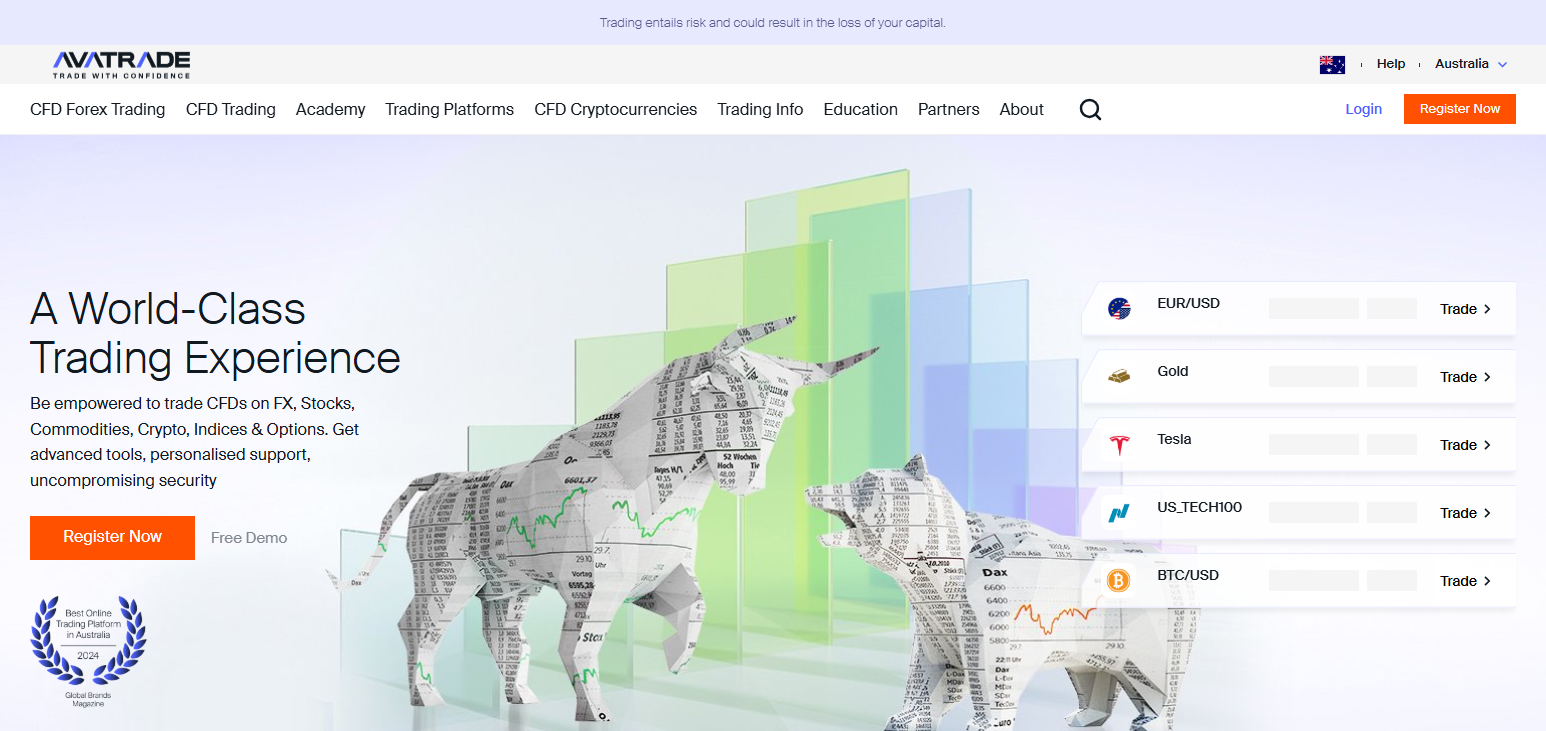
Task: Click the A World-Class Trading Experience heading
Action: pos(215,333)
